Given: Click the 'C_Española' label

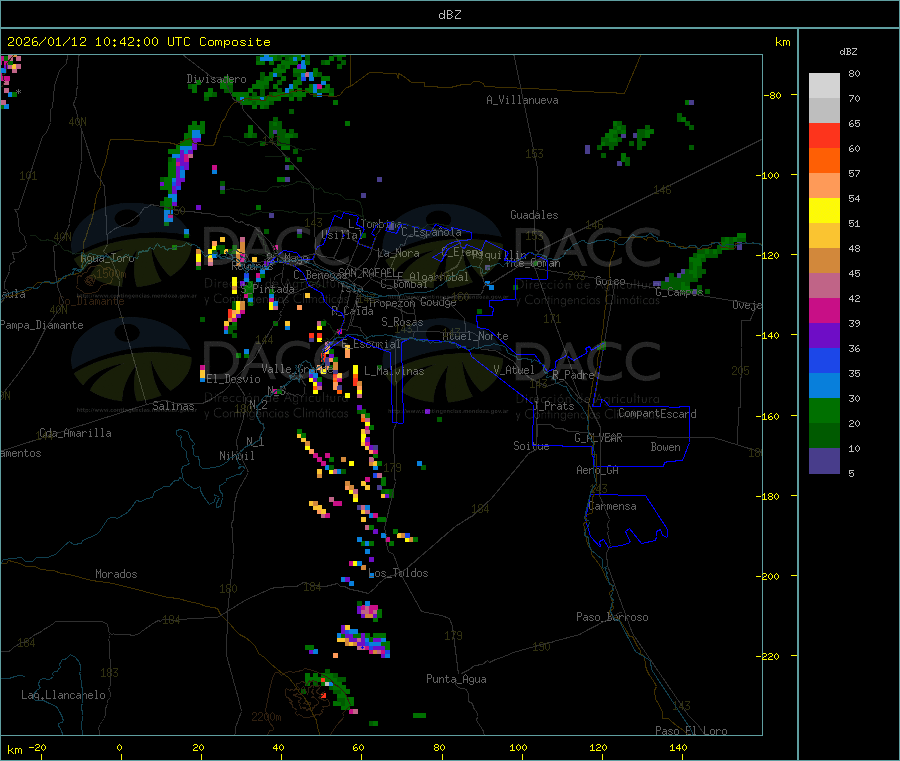Looking at the screenshot, I should click(x=431, y=232).
